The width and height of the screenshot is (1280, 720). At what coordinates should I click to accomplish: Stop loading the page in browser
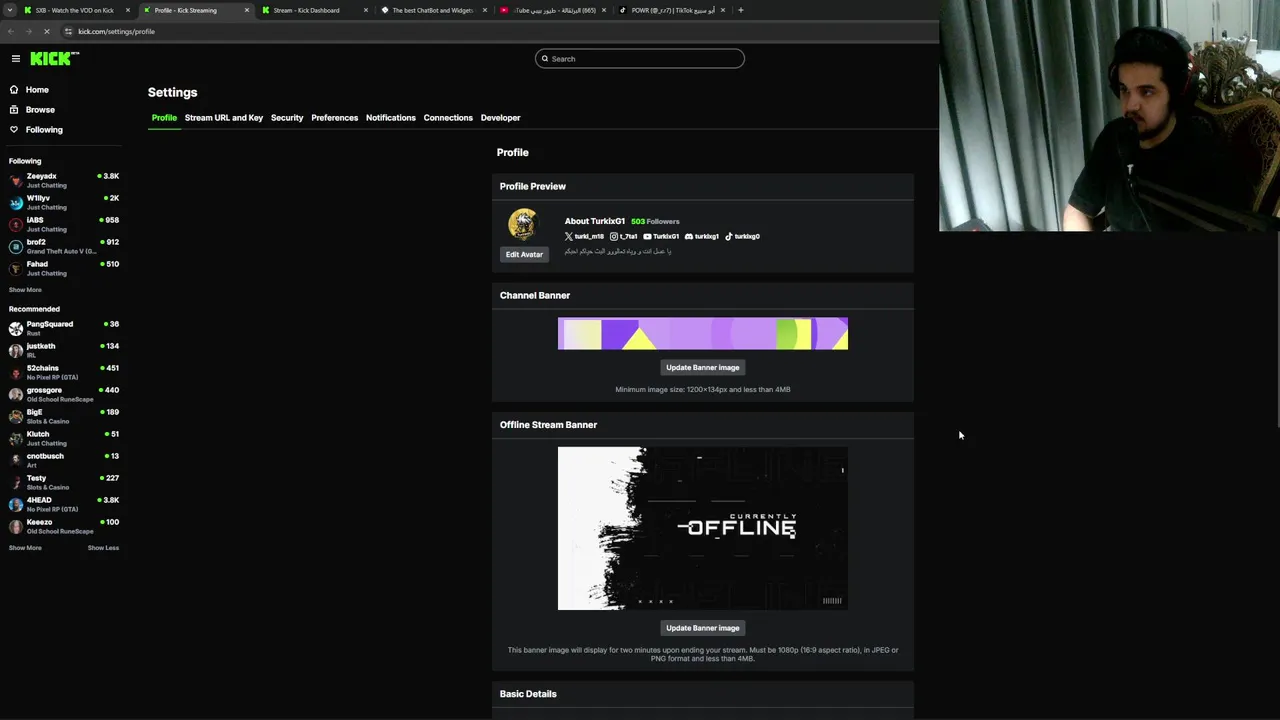pos(47,32)
